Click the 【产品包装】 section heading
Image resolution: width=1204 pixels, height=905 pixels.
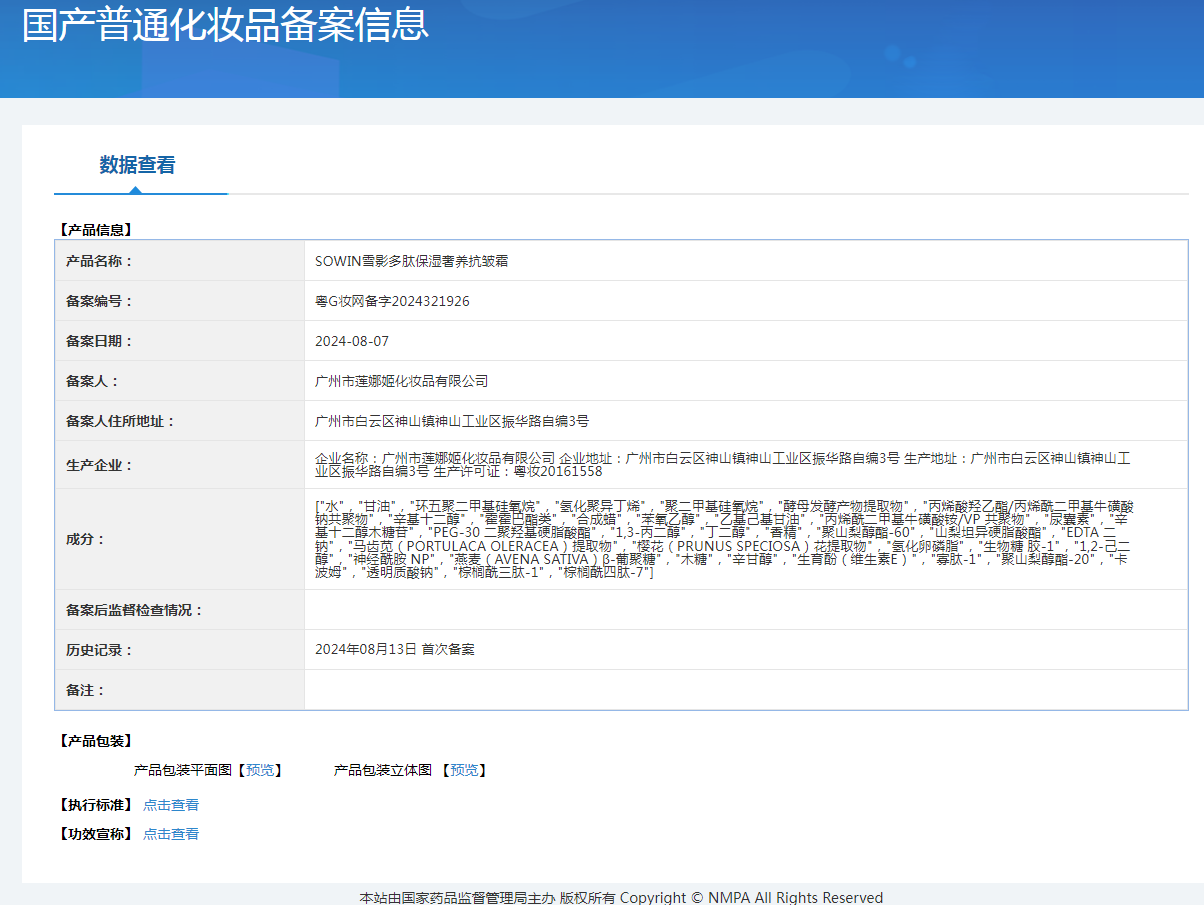(95, 741)
